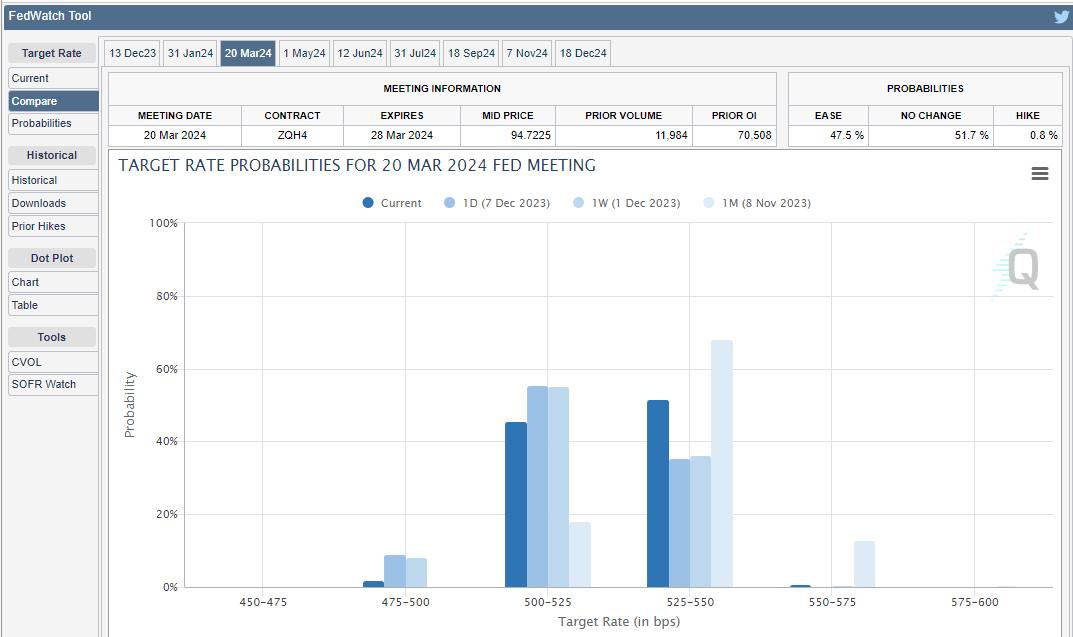Click the 1W bar at 500-525
The height and width of the screenshot is (637, 1073).
558,487
